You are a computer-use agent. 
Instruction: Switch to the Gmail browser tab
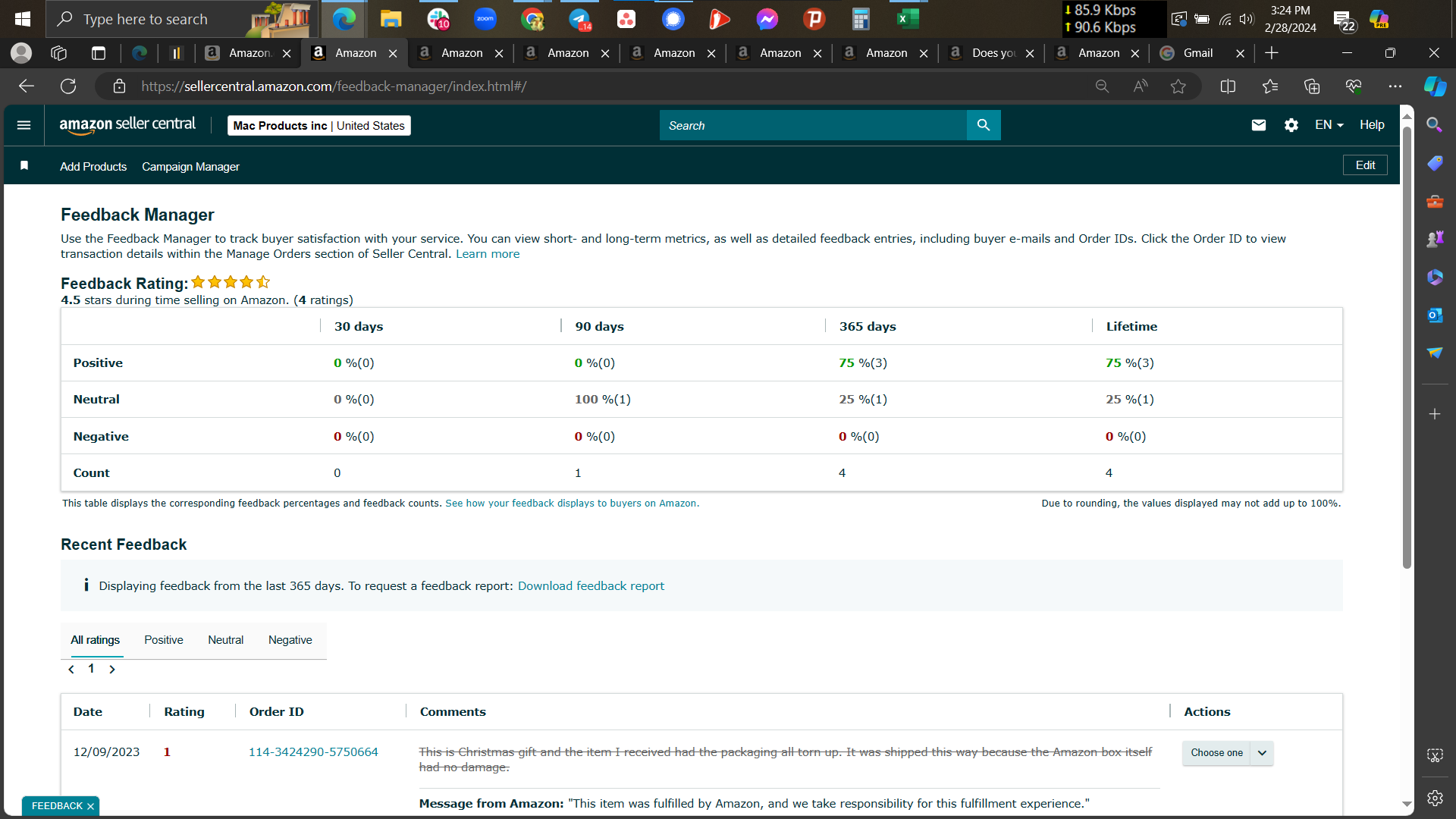(x=1201, y=53)
